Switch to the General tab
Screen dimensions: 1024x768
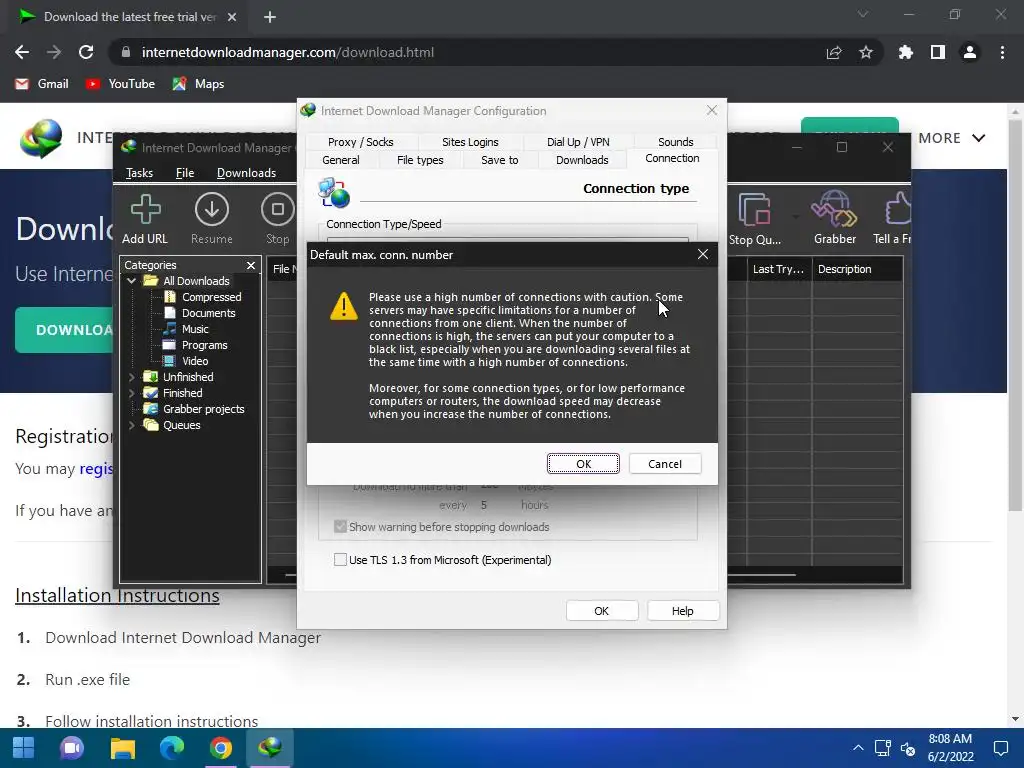[341, 160]
